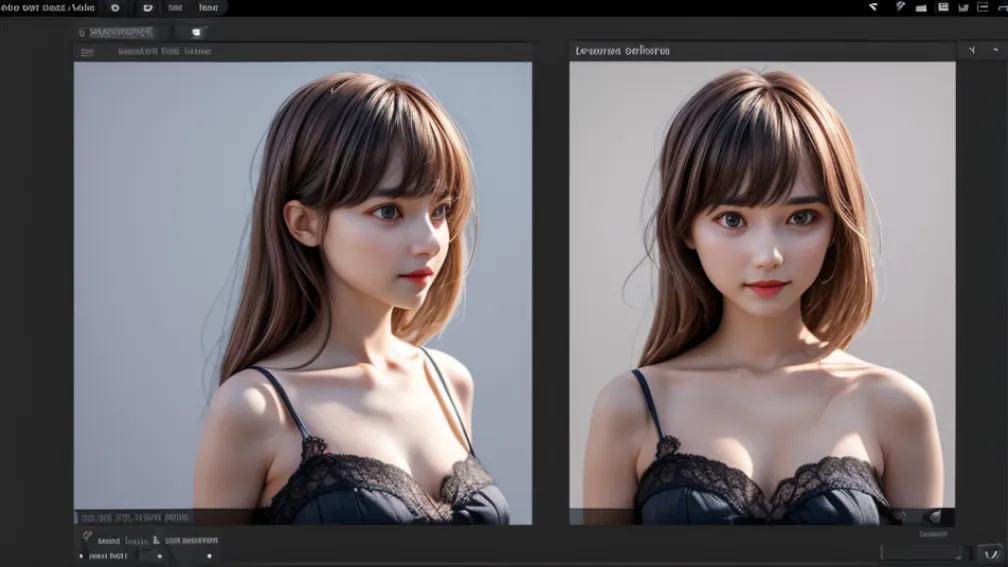This screenshot has height=567, width=1008.
Task: Select the right panel header title
Action: click(622, 51)
